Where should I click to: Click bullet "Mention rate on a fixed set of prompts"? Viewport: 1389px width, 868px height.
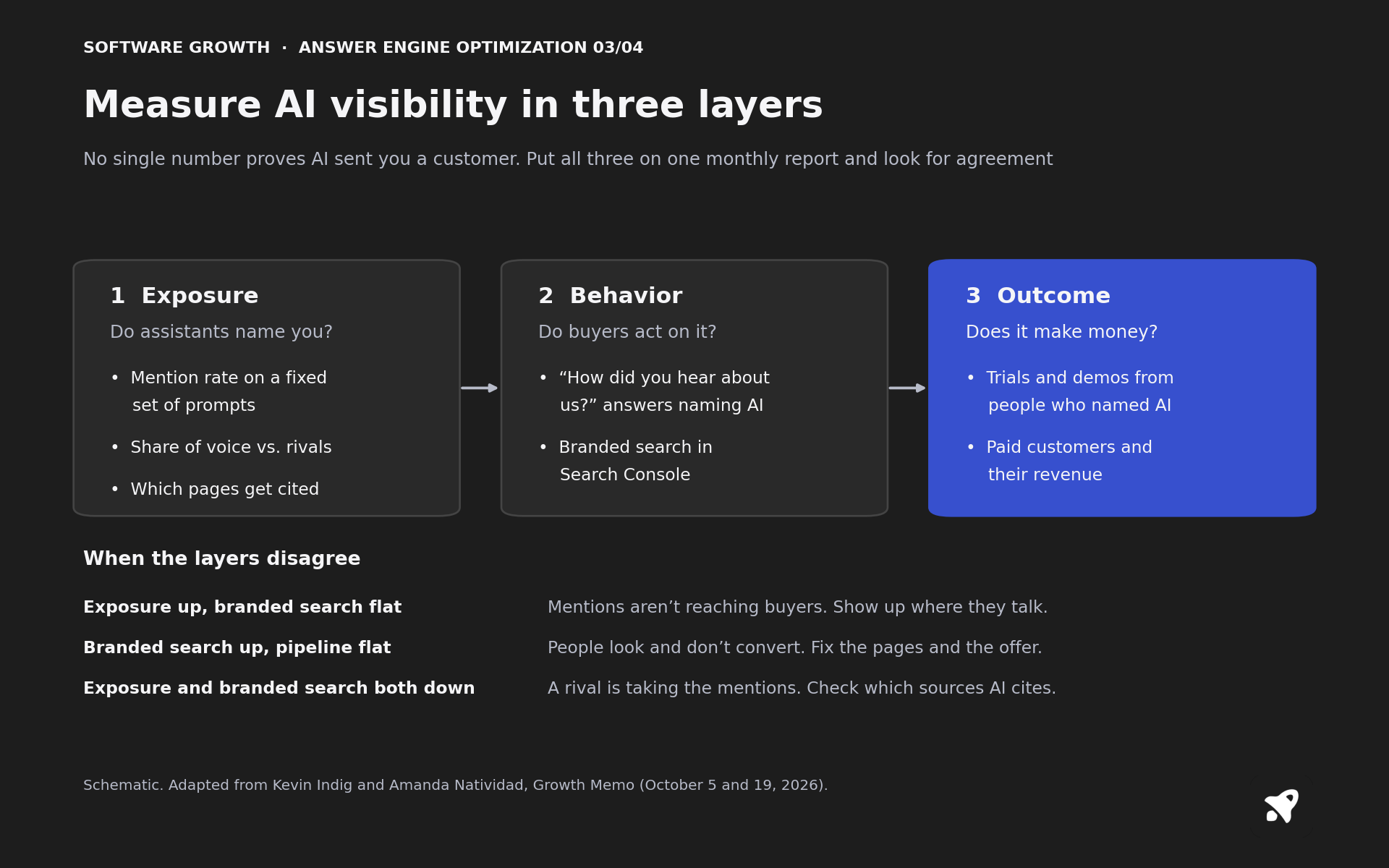click(x=219, y=391)
